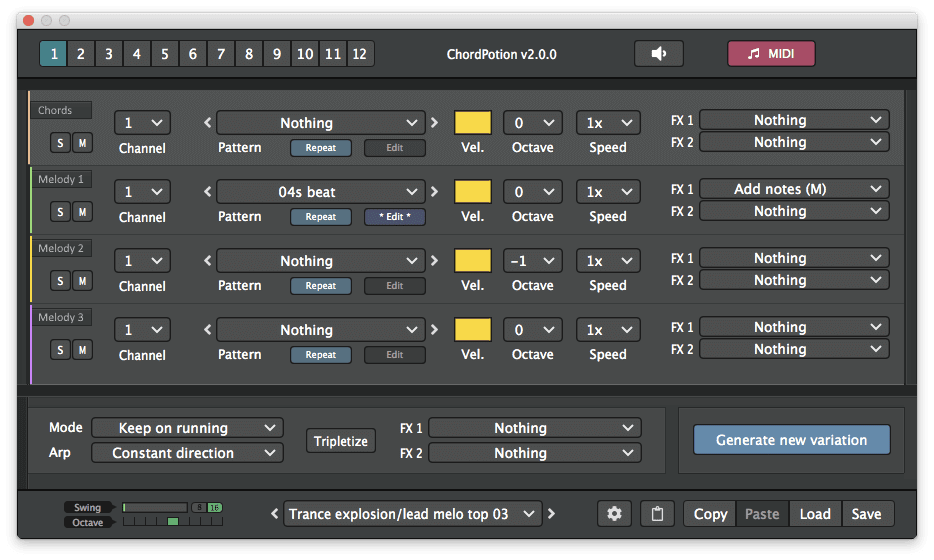Mute the Chords track
The image size is (934, 560).
(x=82, y=143)
